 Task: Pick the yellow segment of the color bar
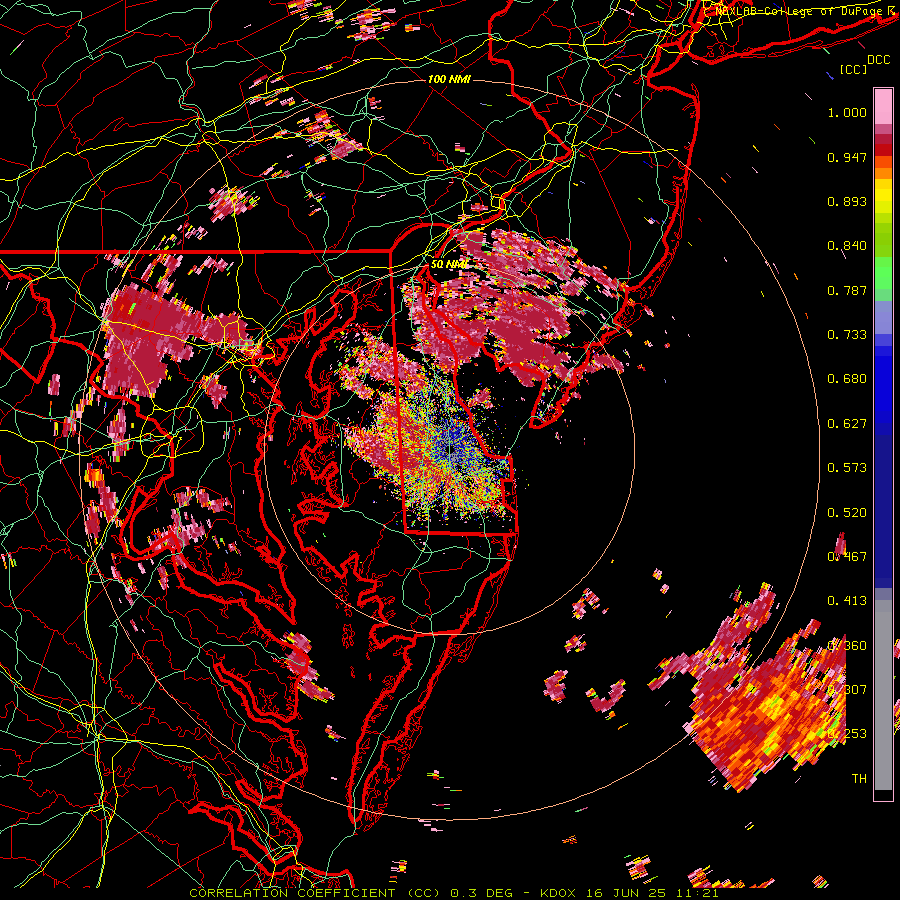coord(883,196)
